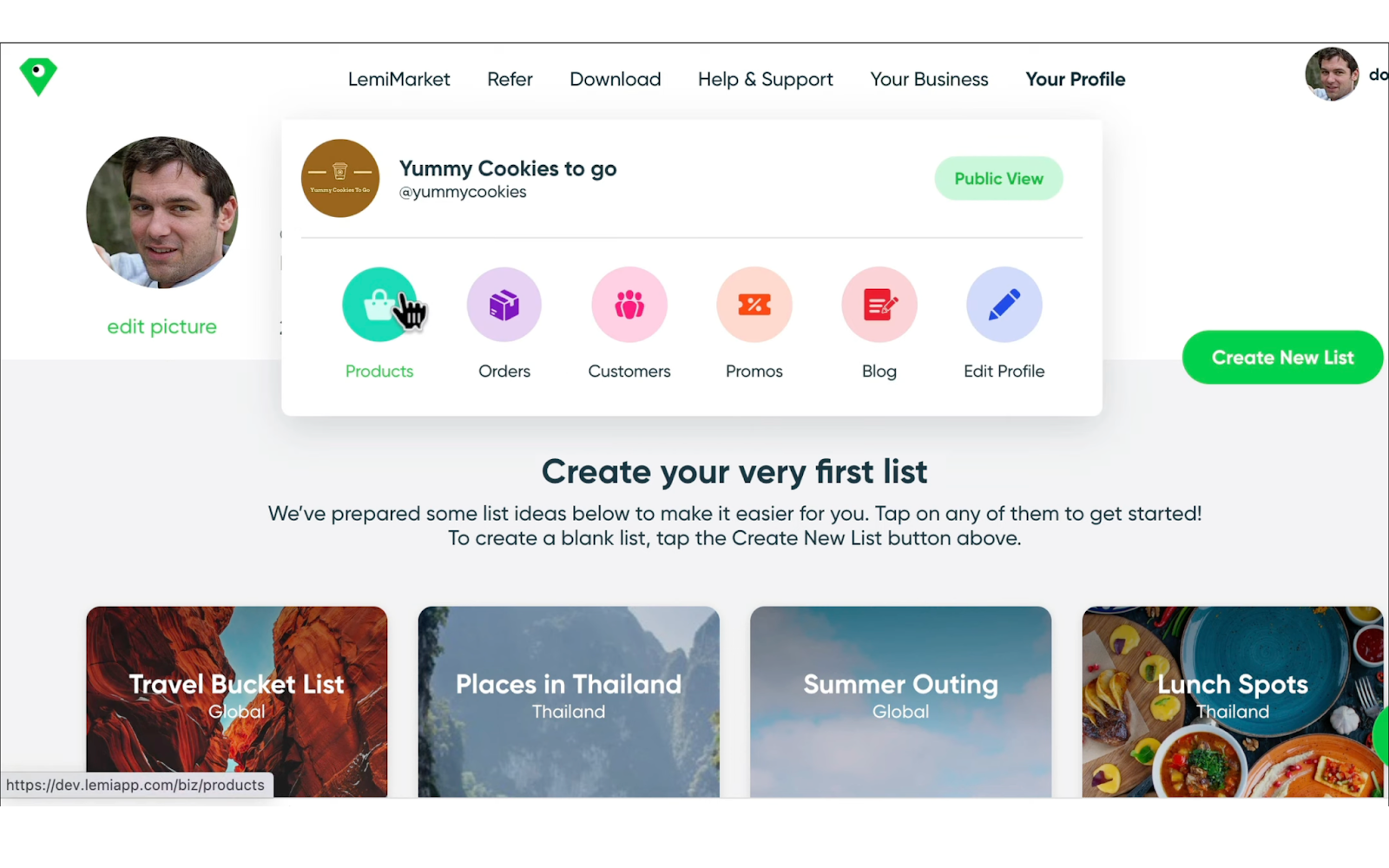Open the Orders box icon
This screenshot has width=1389, height=868.
[504, 305]
